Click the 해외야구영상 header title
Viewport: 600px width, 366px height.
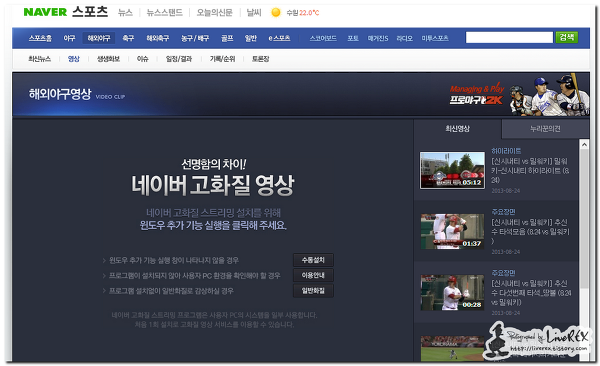(x=60, y=94)
